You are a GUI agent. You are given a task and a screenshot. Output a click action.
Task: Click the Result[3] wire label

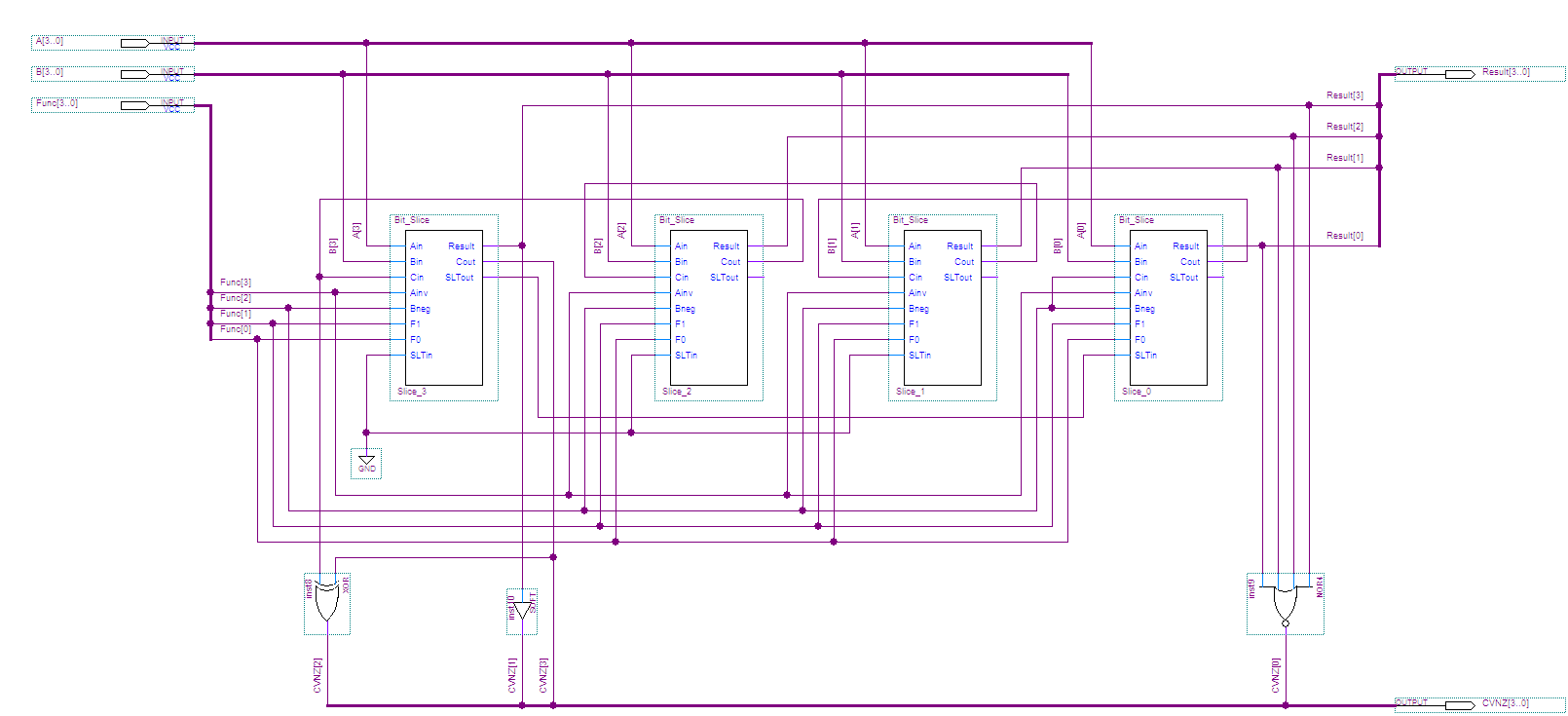coord(1344,95)
